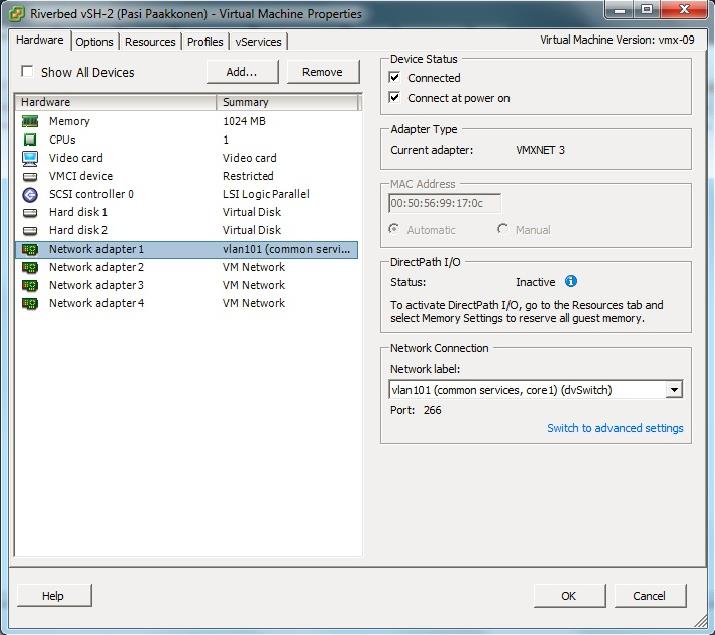Select the Network adapter 4 row label
This screenshot has width=715, height=635.
(x=96, y=303)
